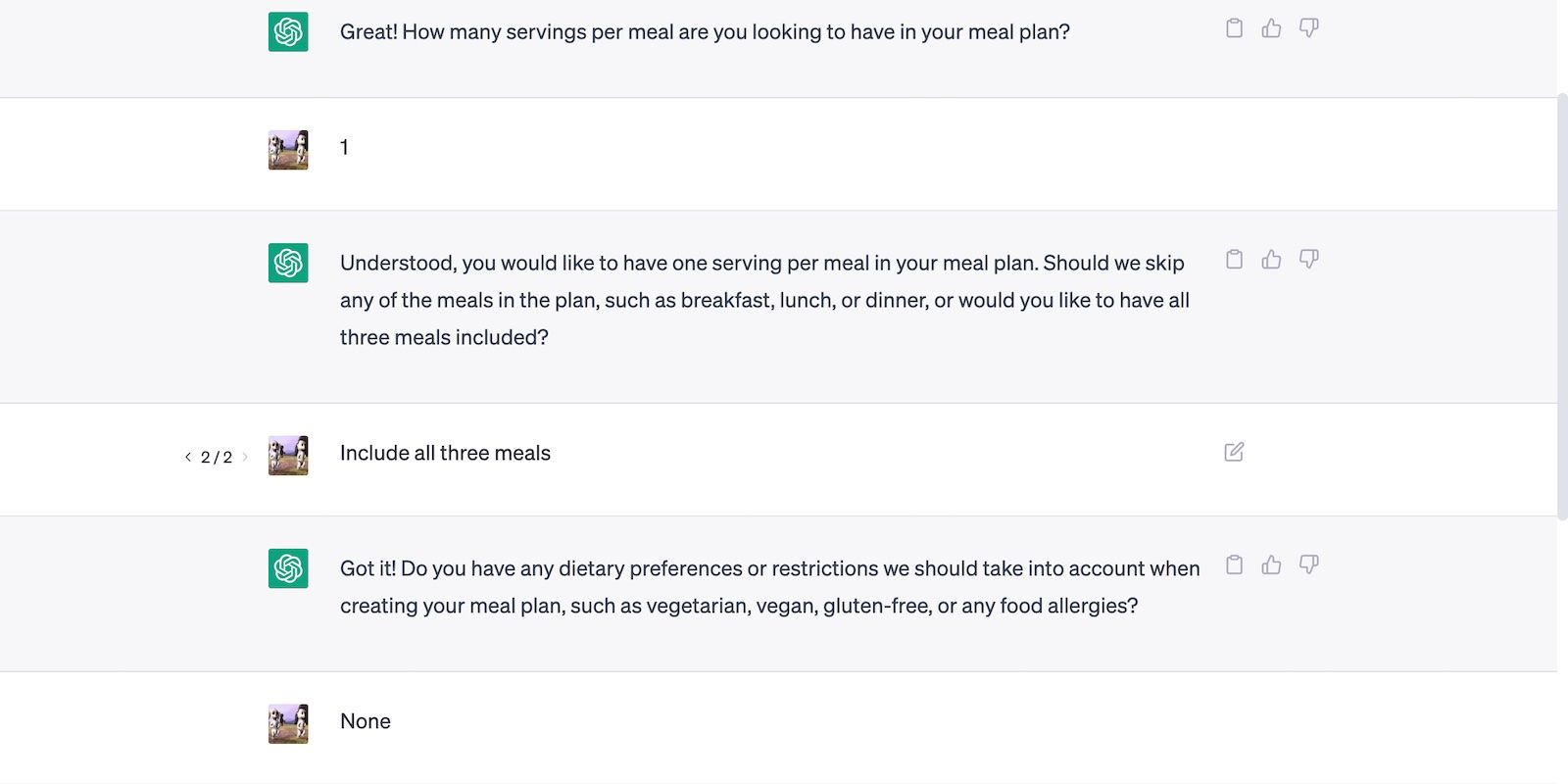Click the 'Include all three meals' text
The width and height of the screenshot is (1568, 784).
coord(445,453)
